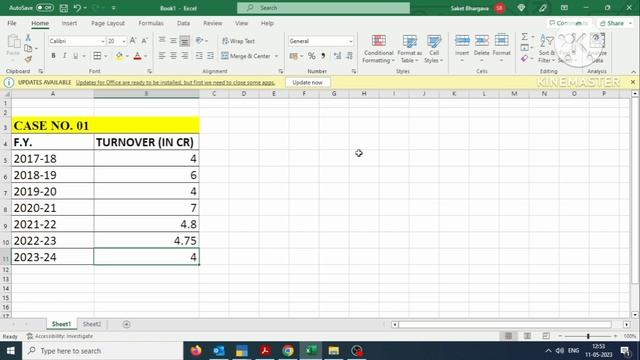Screen dimensions: 640x360
Task: Click the Bottom Align icon
Action: pyautogui.click(x=184, y=40)
